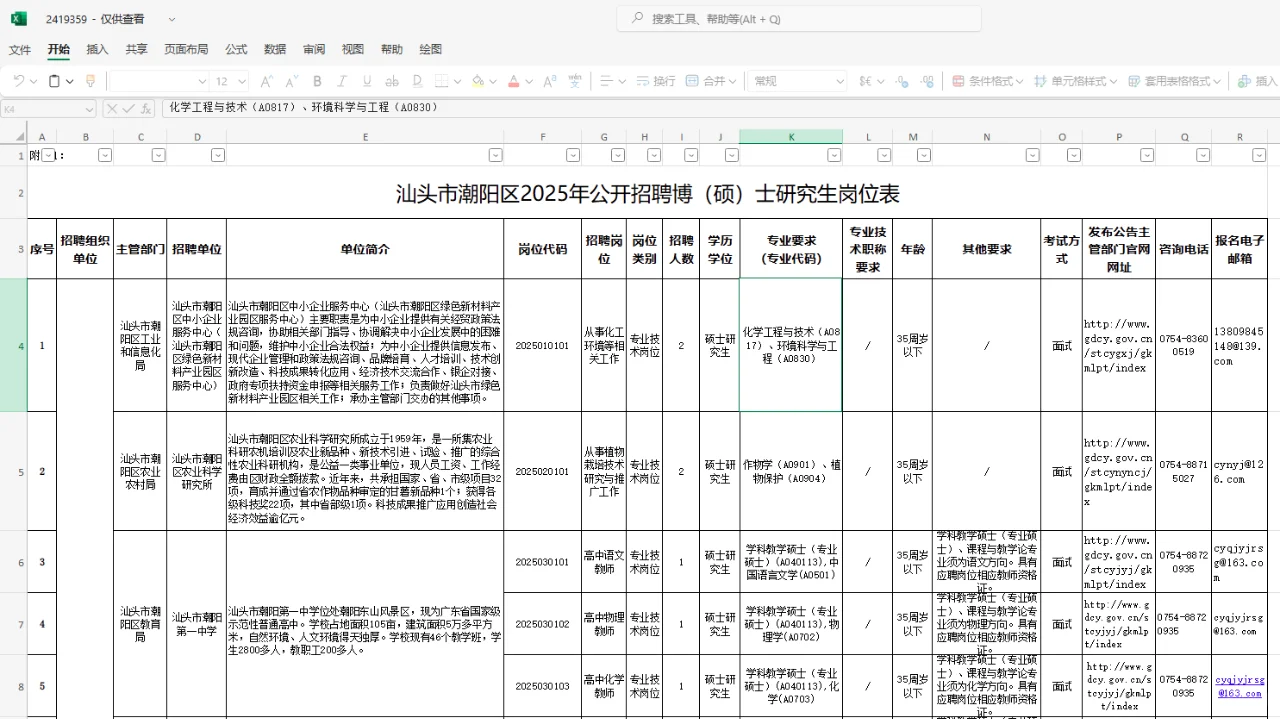Switch to the 数据 ribbon tab
The height and width of the screenshot is (719, 1280).
[274, 49]
